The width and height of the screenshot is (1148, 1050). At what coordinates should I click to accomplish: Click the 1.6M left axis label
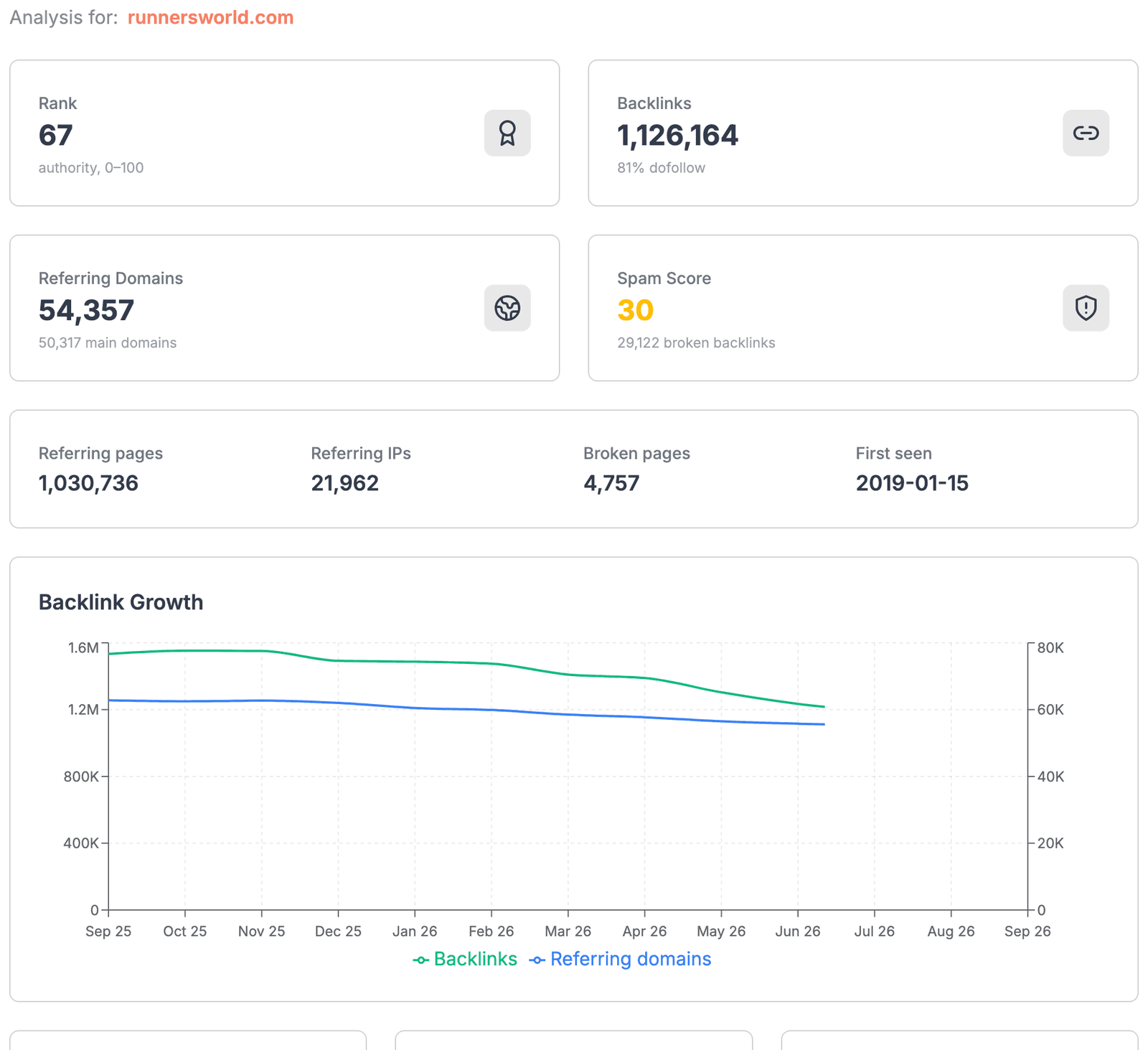pos(83,648)
